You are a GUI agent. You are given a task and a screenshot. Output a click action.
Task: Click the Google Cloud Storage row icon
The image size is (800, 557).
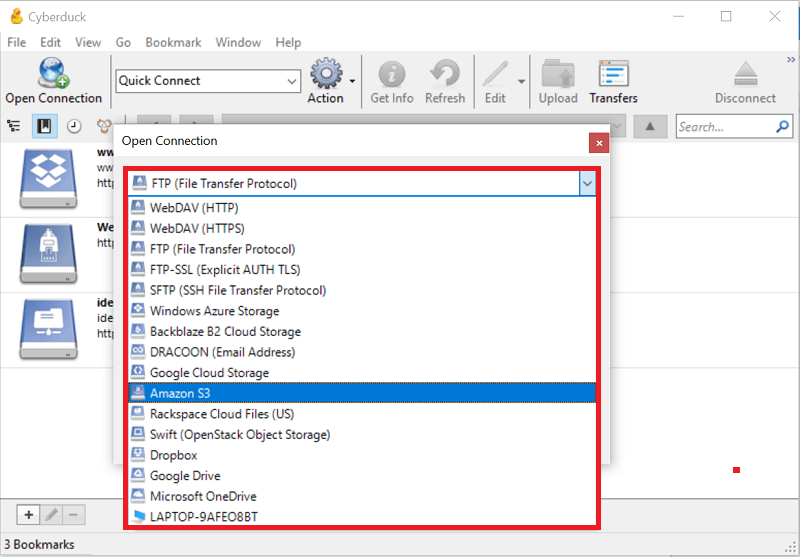pos(138,372)
